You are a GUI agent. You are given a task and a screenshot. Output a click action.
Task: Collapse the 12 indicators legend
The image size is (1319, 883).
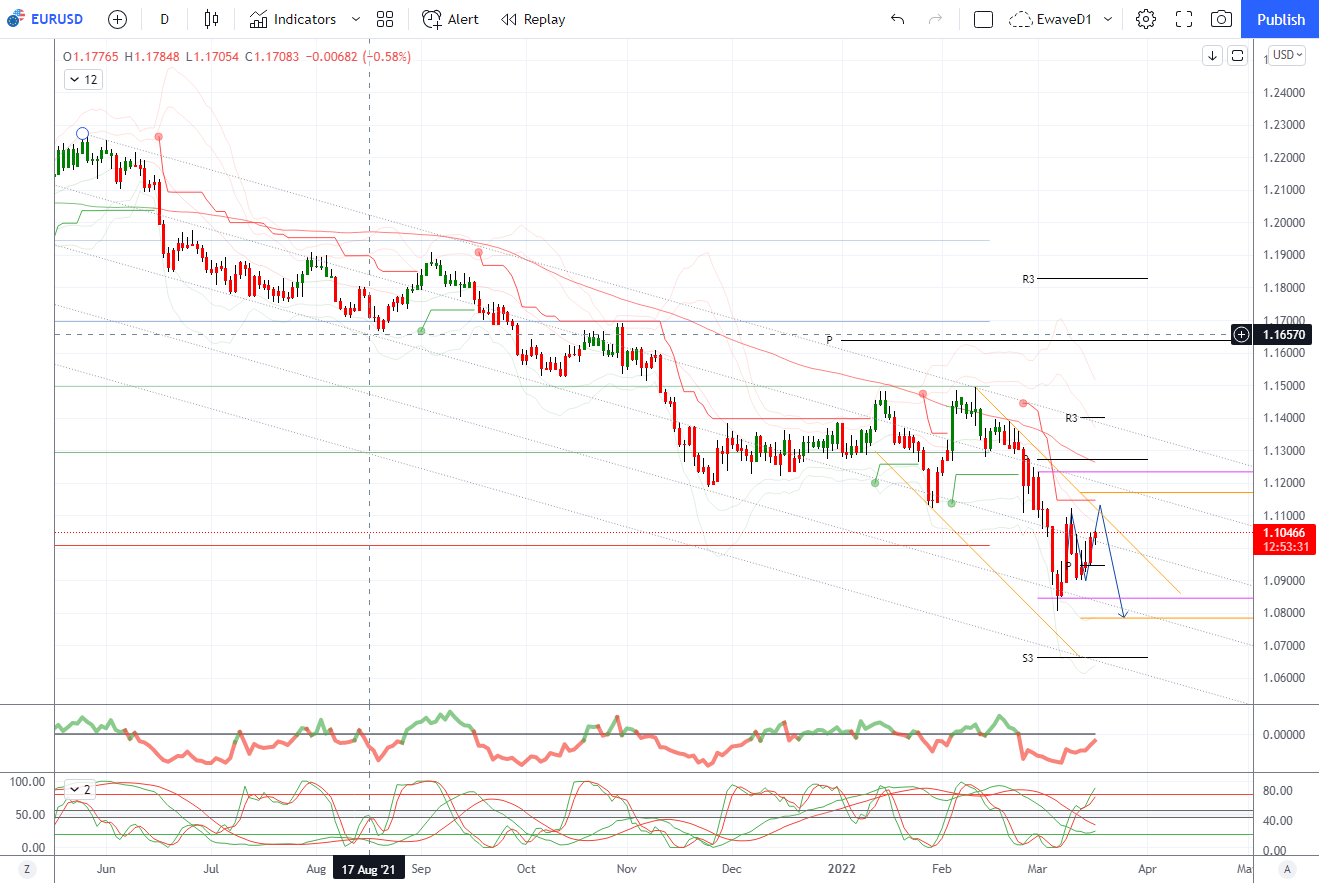tap(83, 80)
